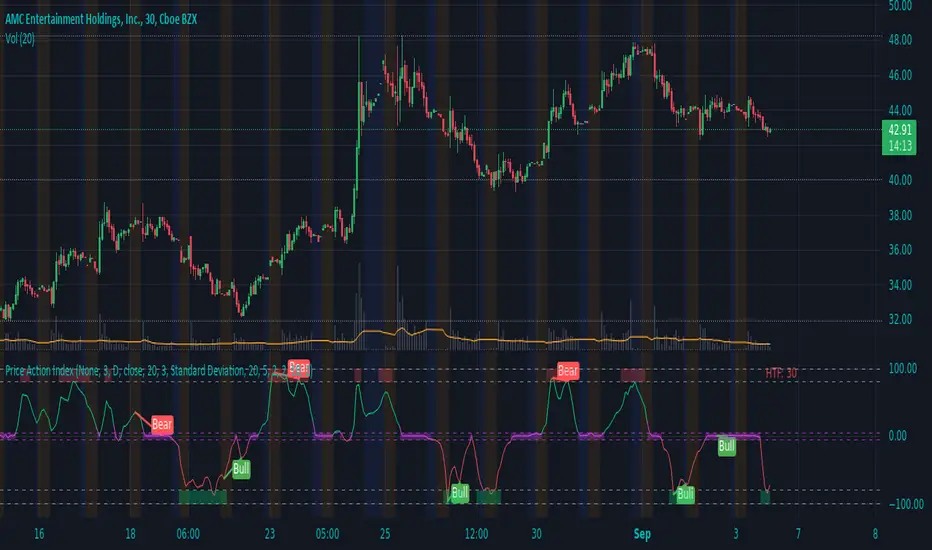Click the Bear label beside the purple zero line
This screenshot has height=550, width=932.
point(162,425)
